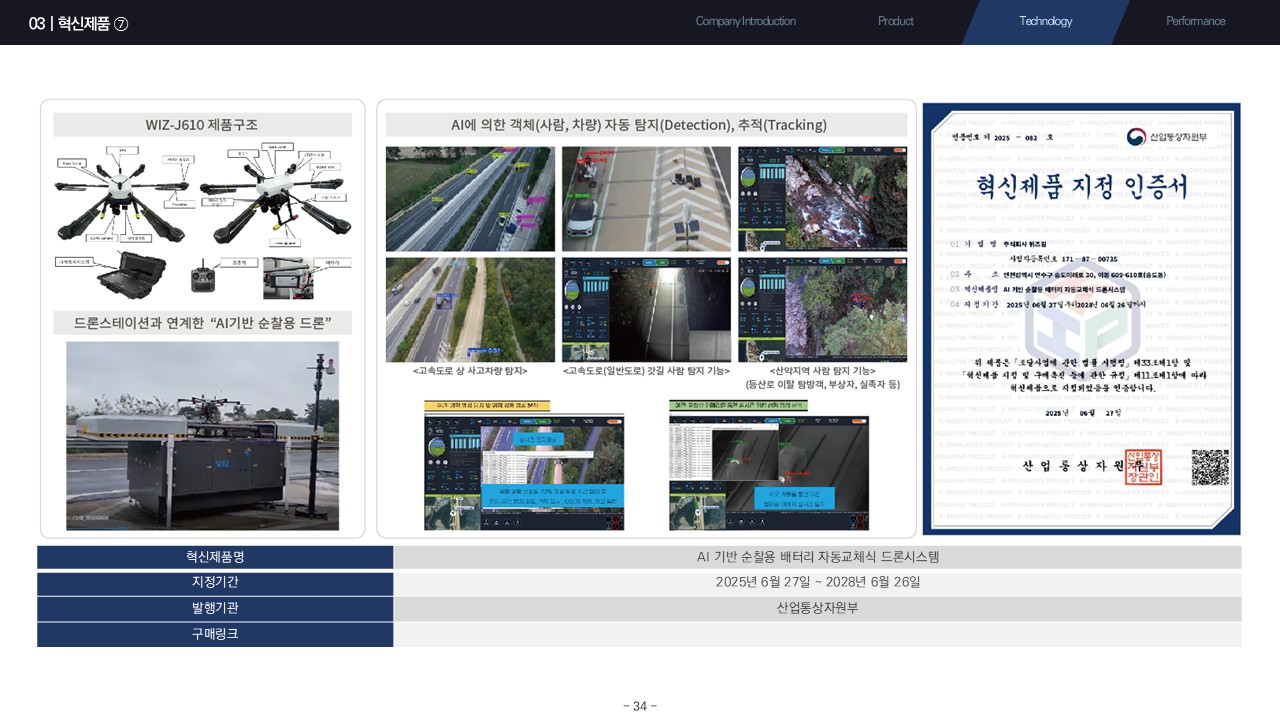
Task: Click the empty 구매링크 value cell
Action: pyautogui.click(x=817, y=634)
